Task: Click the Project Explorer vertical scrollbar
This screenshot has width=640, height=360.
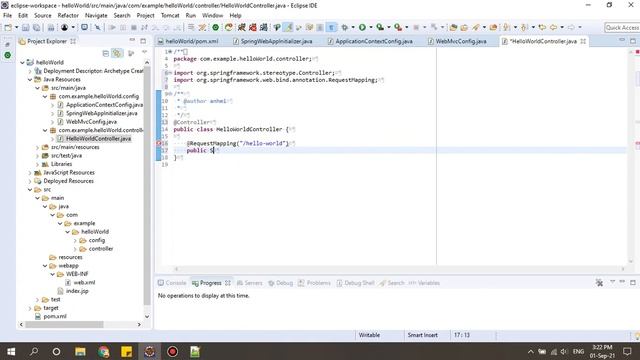Action: pyautogui.click(x=147, y=185)
